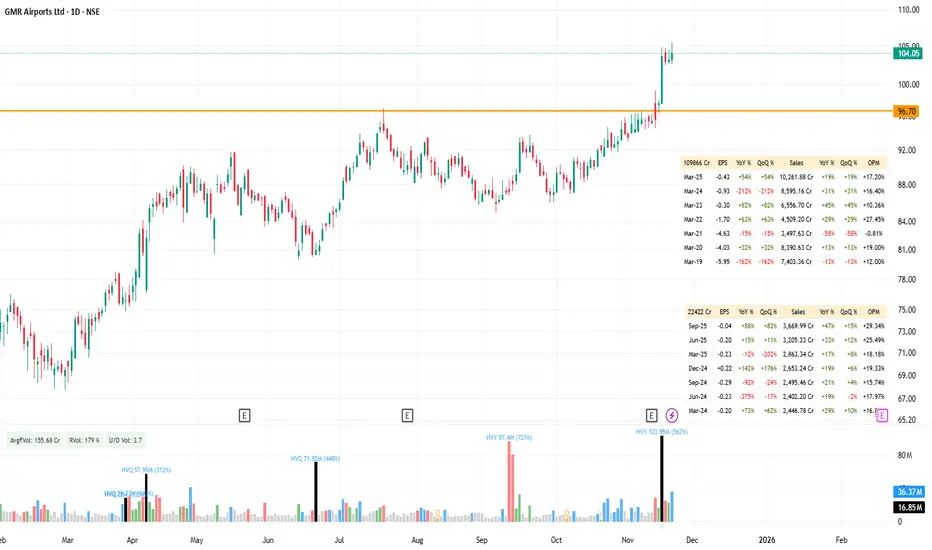Click the Sep label on the time axis
The image size is (932, 550).
point(481,540)
